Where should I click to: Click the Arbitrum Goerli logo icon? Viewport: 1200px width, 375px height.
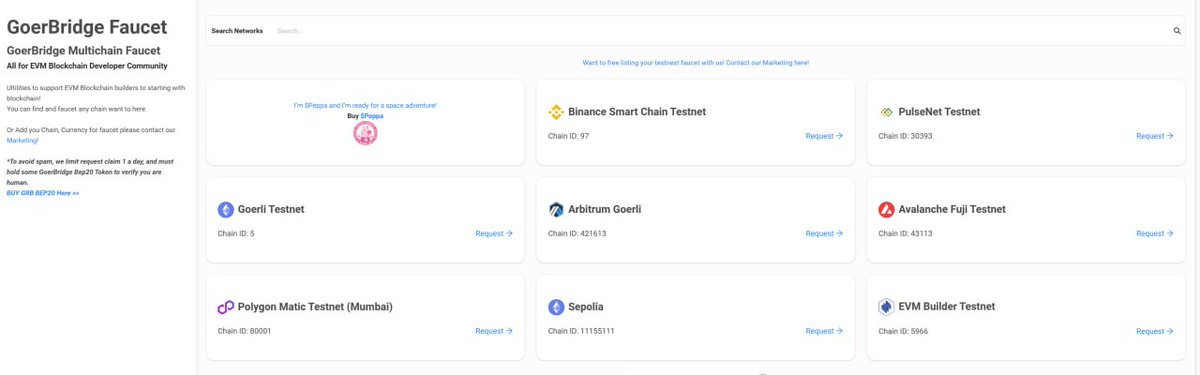click(556, 209)
